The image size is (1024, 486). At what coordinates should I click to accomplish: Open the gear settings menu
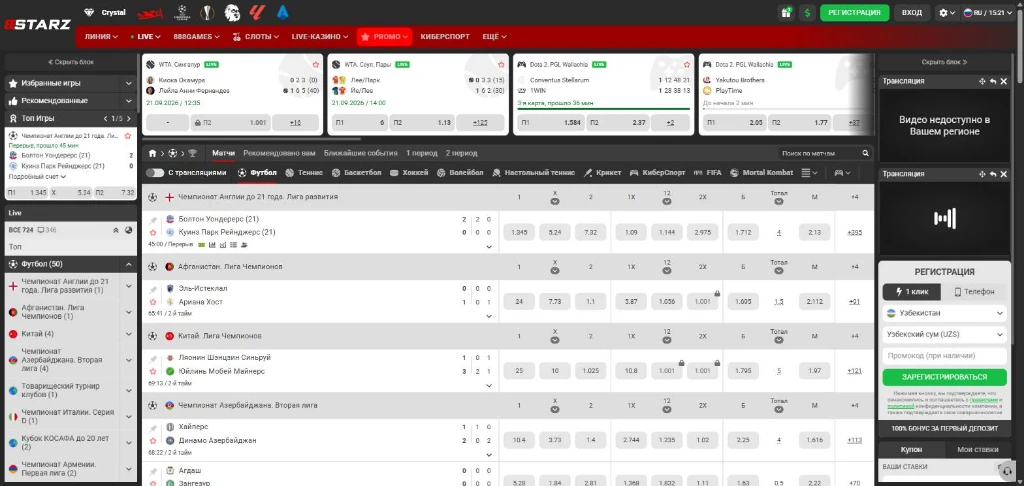pos(946,12)
